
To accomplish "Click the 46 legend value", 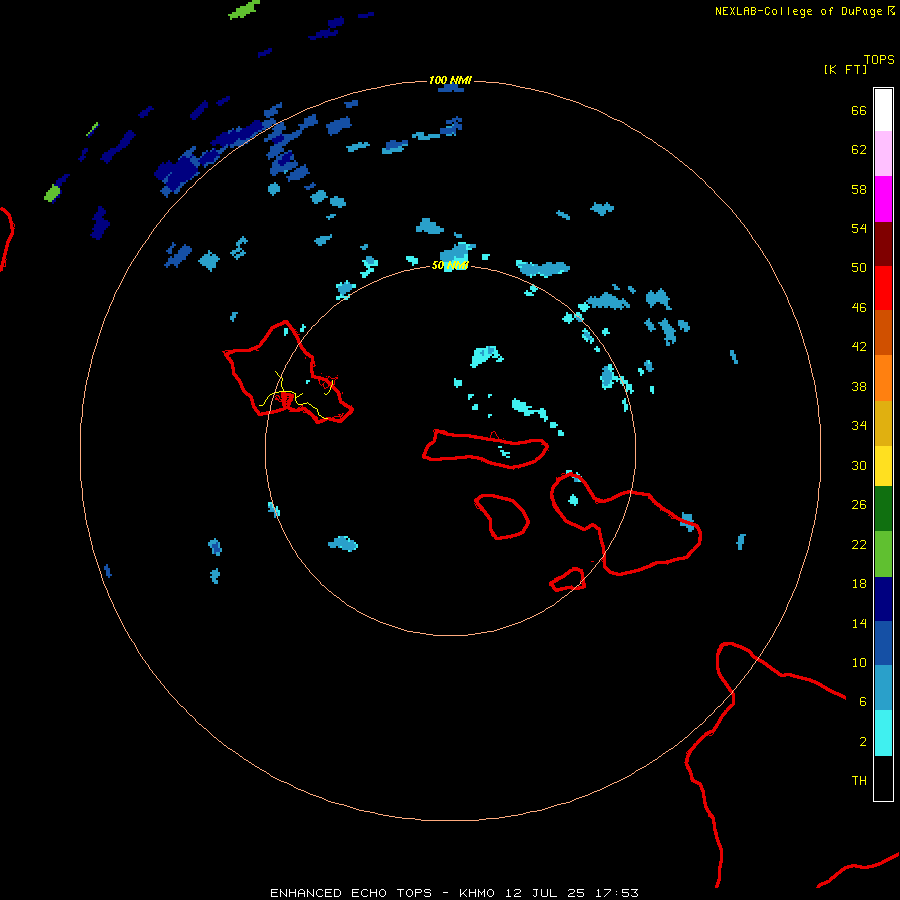I will (859, 308).
